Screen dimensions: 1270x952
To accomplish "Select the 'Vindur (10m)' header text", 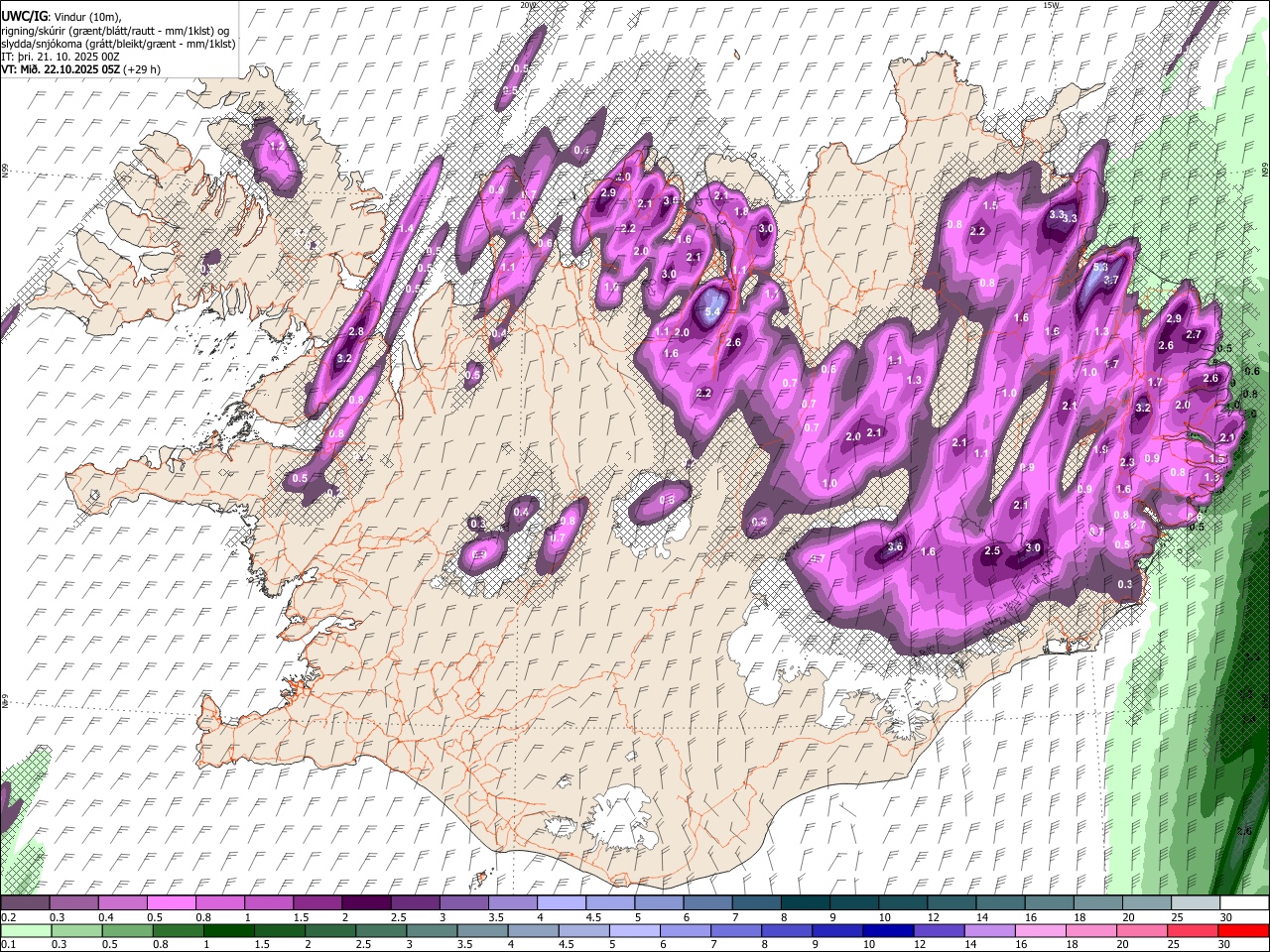I will [87, 17].
